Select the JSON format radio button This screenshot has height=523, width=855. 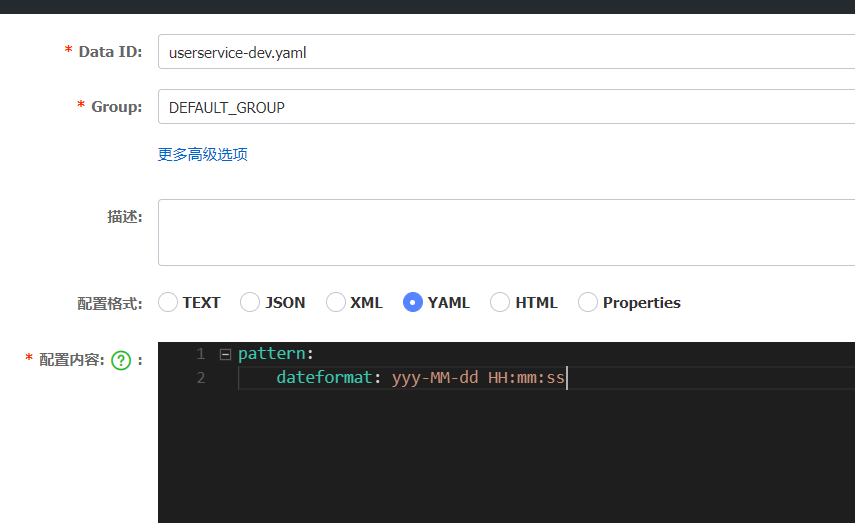(x=250, y=302)
